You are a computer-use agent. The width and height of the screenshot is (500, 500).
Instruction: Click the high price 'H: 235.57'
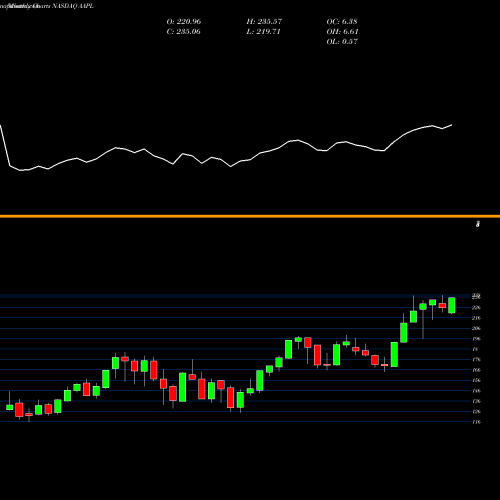coord(264,21)
